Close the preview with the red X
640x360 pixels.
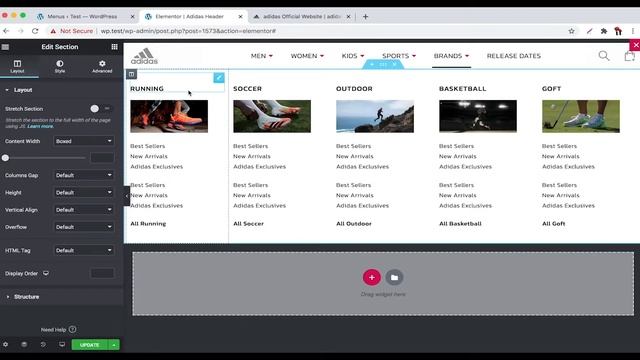coord(635,45)
